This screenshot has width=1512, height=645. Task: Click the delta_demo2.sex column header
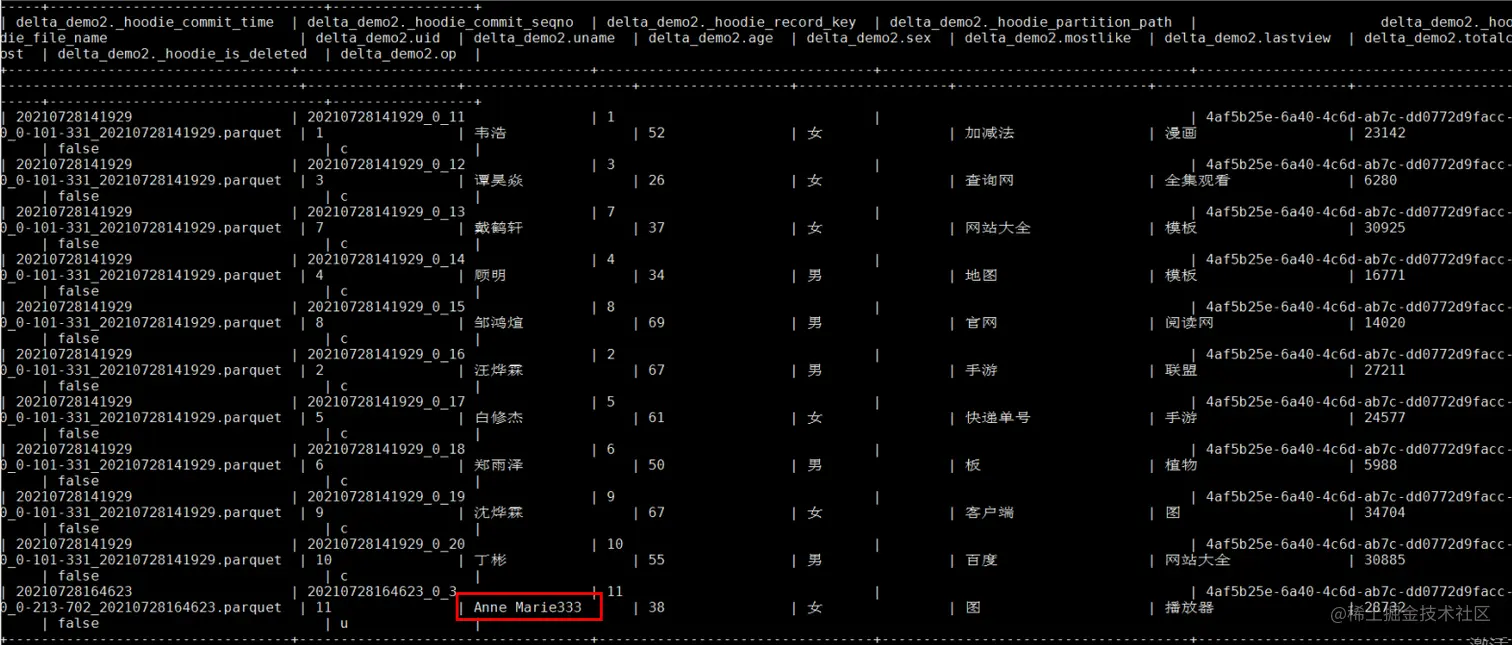click(869, 38)
